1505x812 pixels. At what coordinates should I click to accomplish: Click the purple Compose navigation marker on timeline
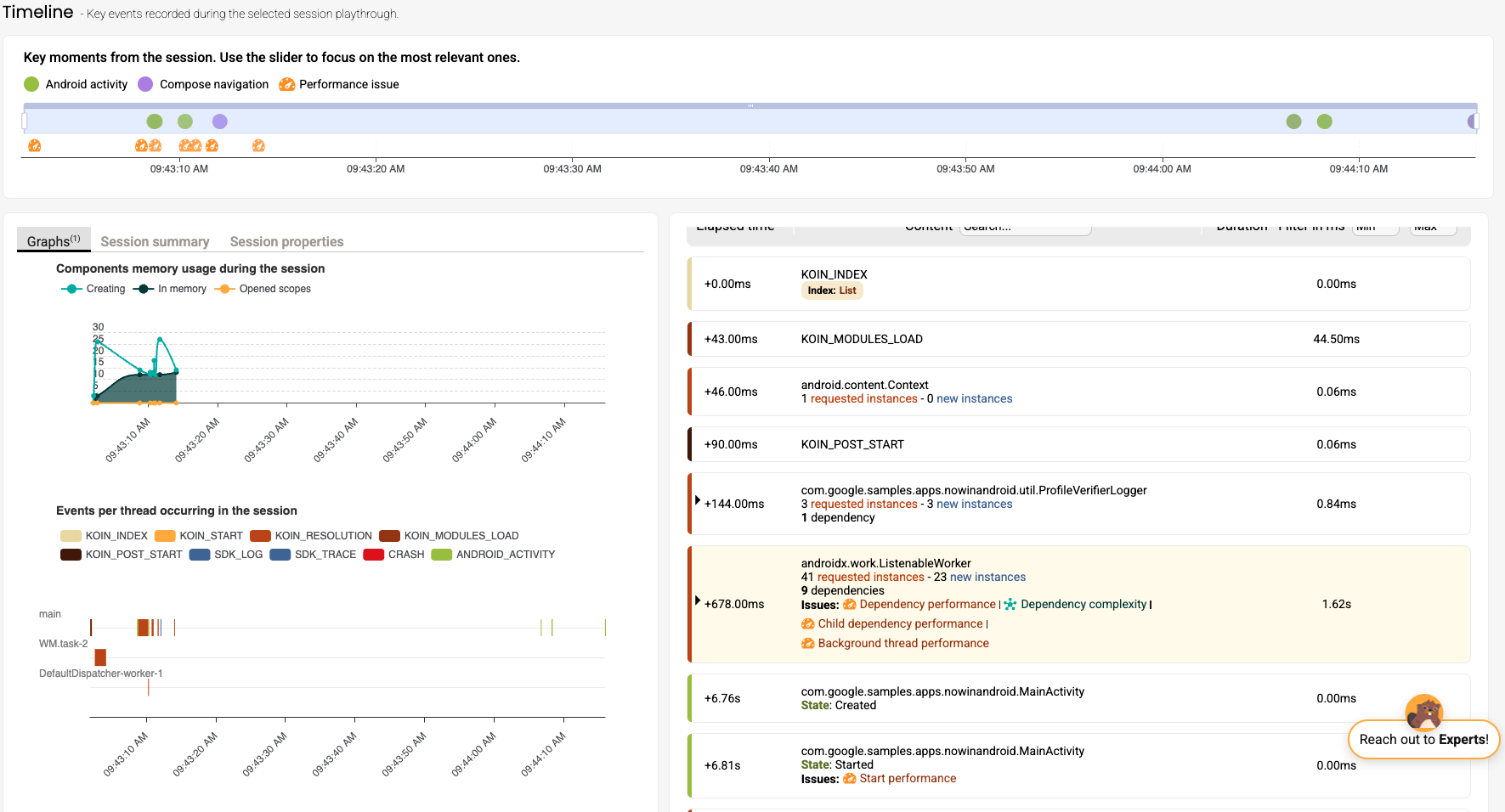[219, 121]
